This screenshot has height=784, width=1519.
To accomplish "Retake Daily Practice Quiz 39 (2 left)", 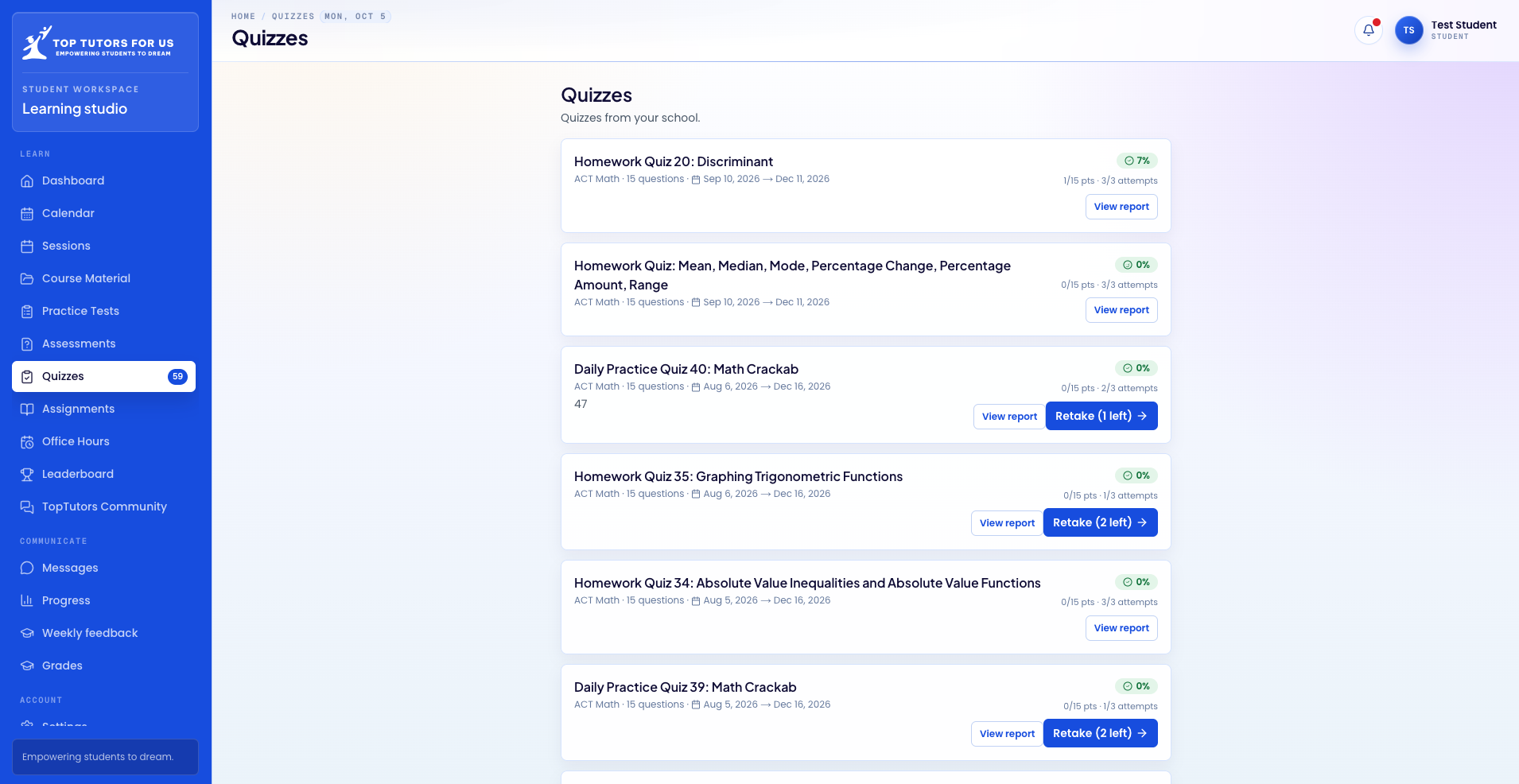I will [1101, 733].
